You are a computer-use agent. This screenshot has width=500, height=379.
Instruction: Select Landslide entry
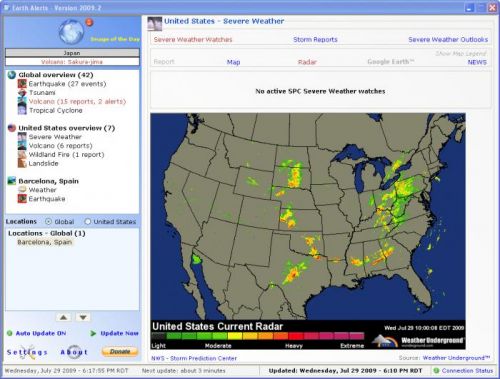(x=43, y=163)
